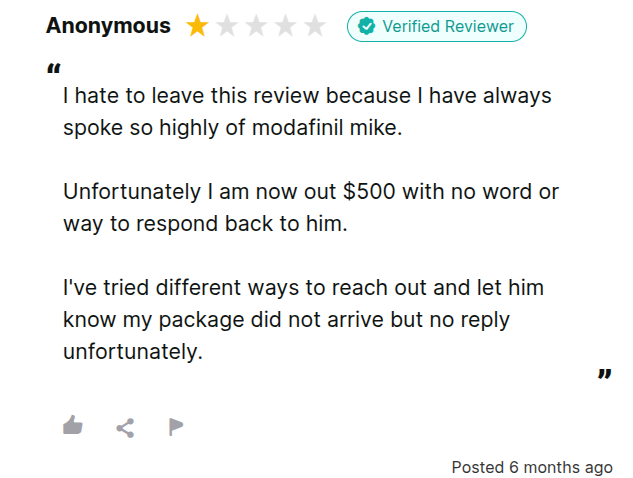Click the Verified Reviewer badge label
Viewport: 633px width, 478px height.
(x=448, y=27)
